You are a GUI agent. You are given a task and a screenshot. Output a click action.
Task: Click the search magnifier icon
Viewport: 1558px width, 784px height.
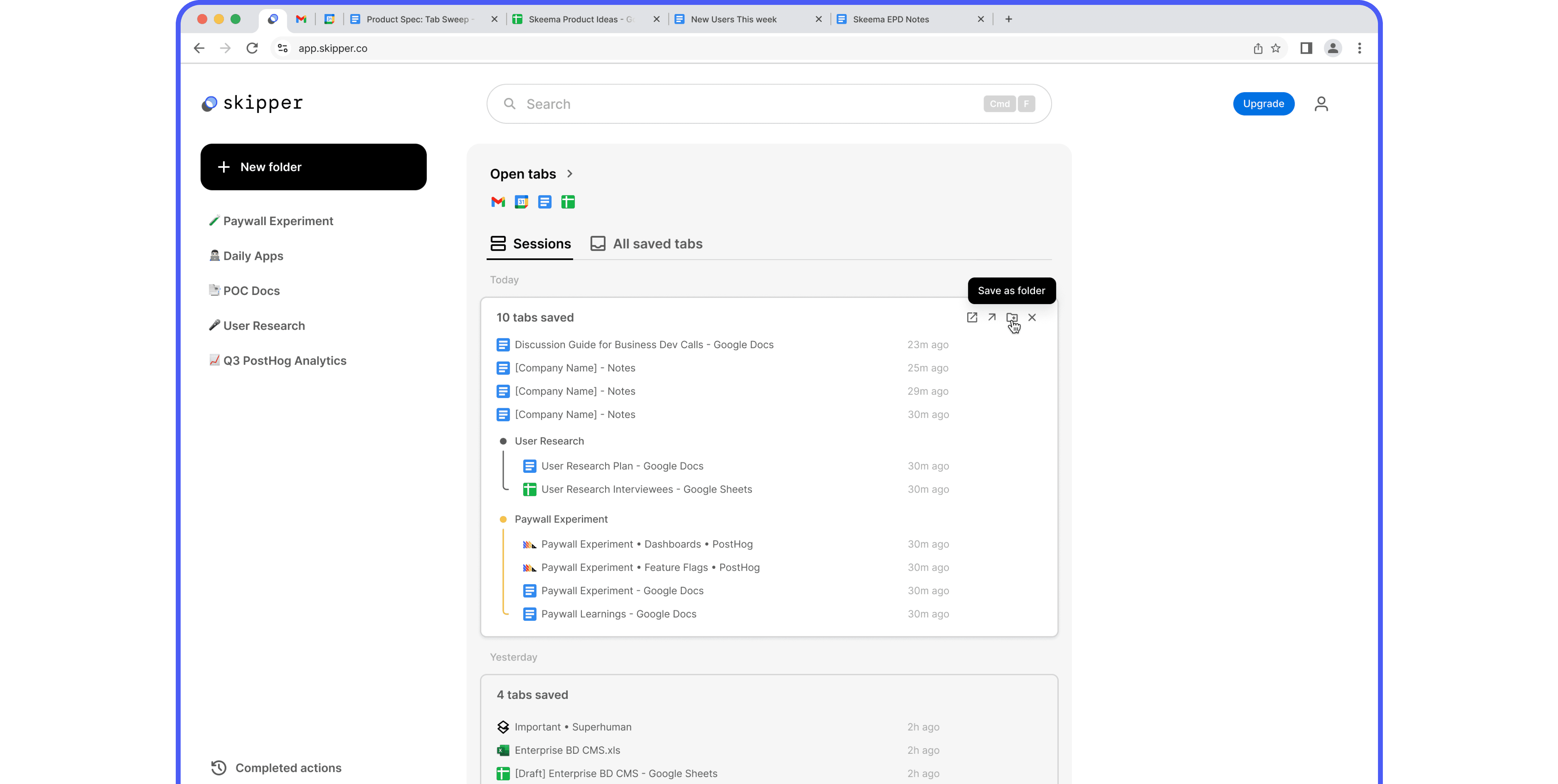pos(510,104)
